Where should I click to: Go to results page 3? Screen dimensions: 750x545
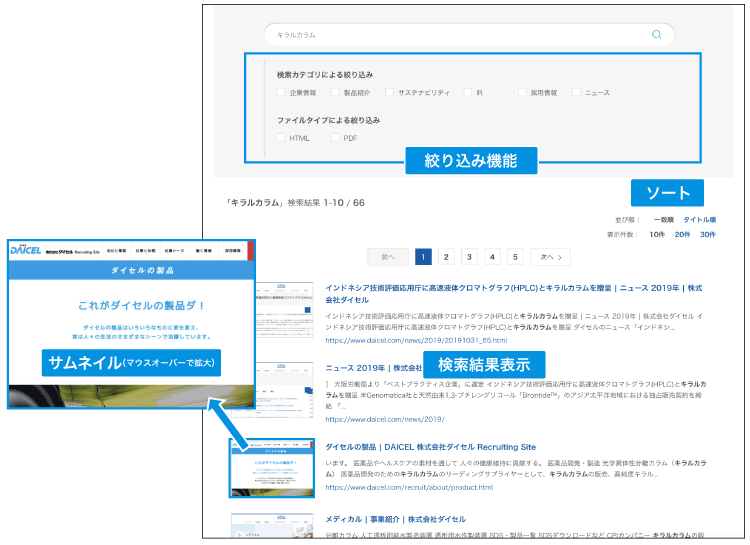coord(469,257)
